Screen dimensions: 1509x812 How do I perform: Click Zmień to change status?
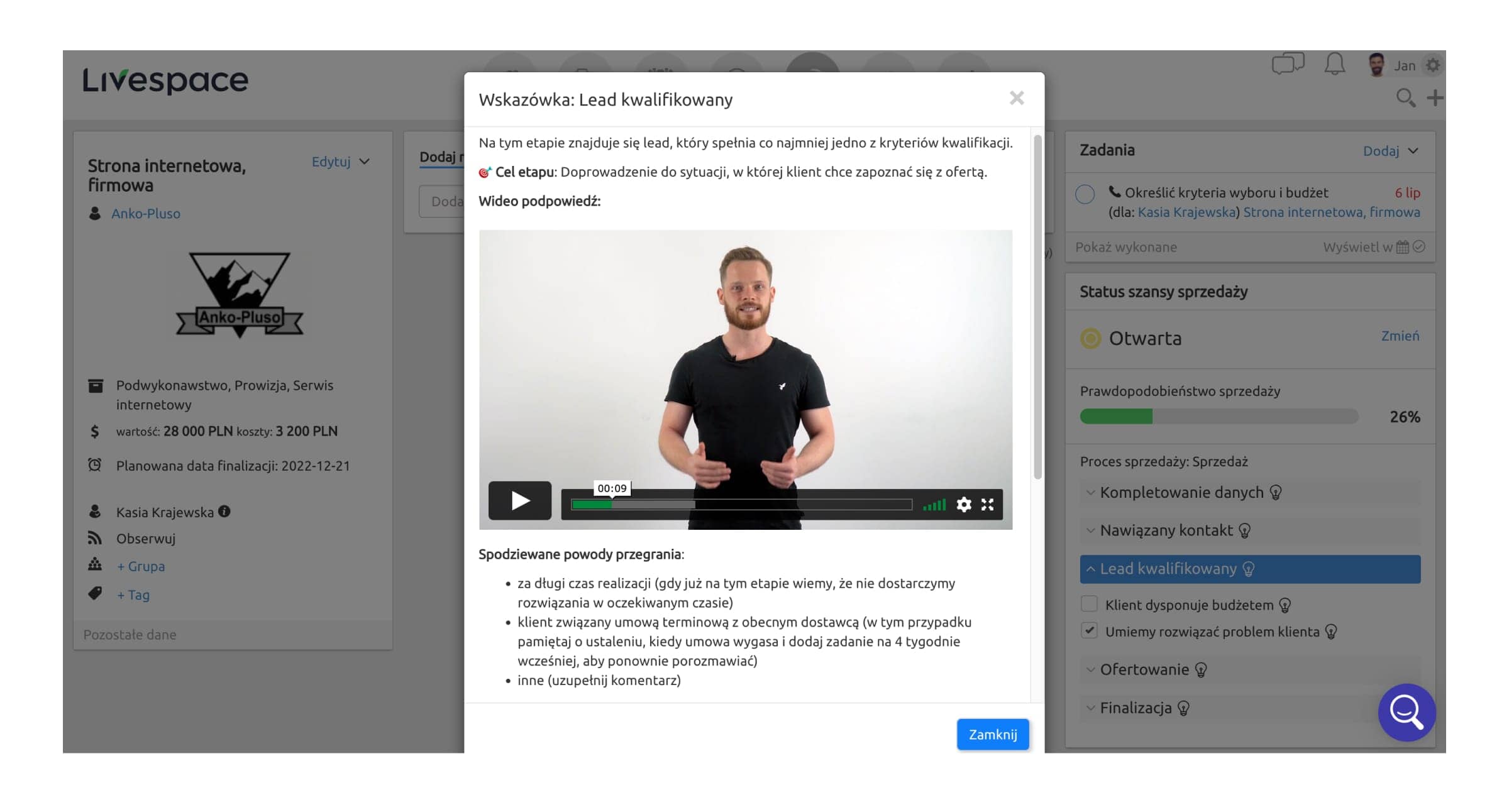point(1400,336)
